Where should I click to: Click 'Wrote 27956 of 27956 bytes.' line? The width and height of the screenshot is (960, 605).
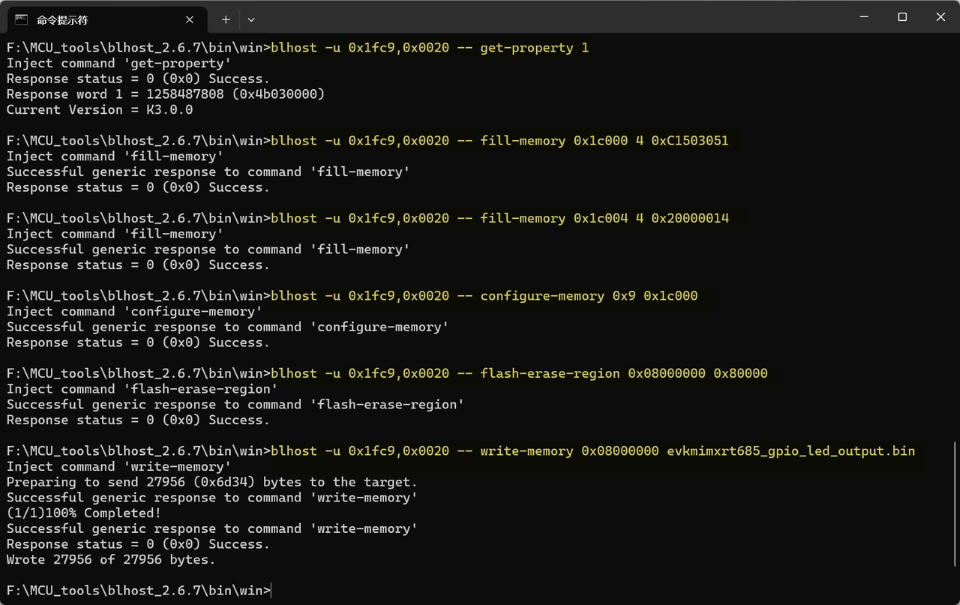tap(111, 560)
